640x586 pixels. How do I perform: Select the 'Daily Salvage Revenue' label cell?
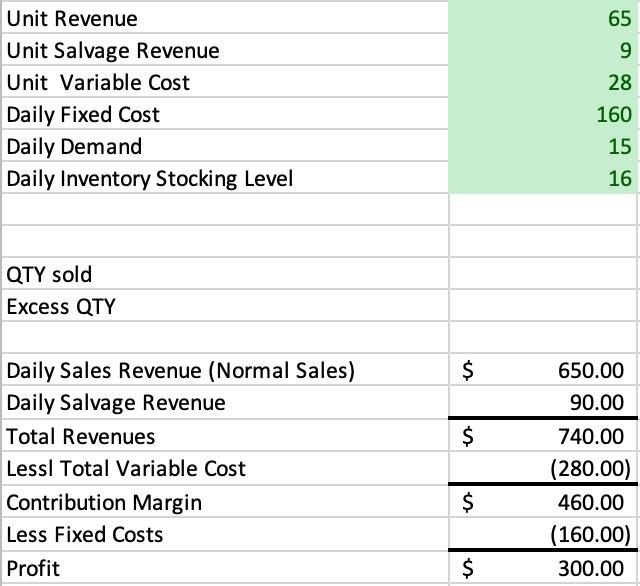click(225, 402)
